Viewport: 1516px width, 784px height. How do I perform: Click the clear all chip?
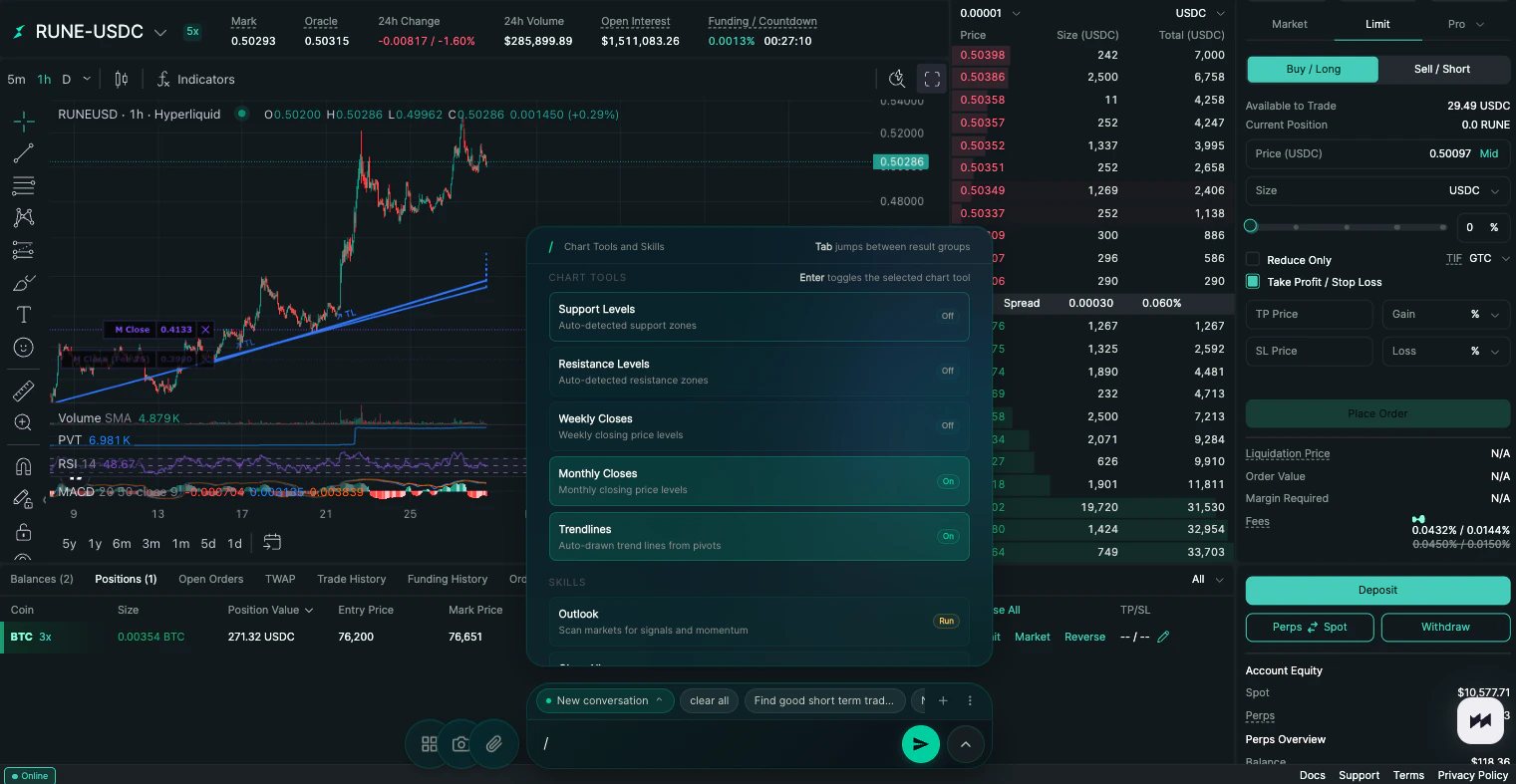click(x=710, y=700)
